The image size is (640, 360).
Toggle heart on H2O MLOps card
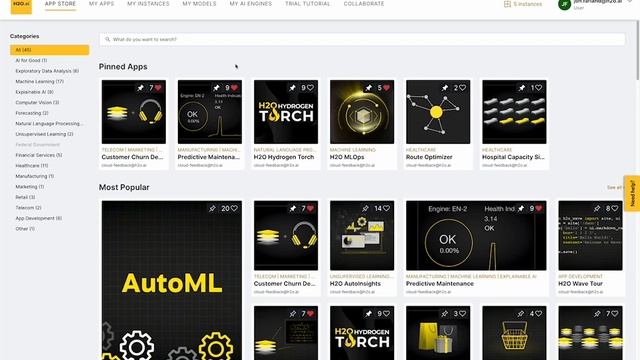(x=387, y=88)
